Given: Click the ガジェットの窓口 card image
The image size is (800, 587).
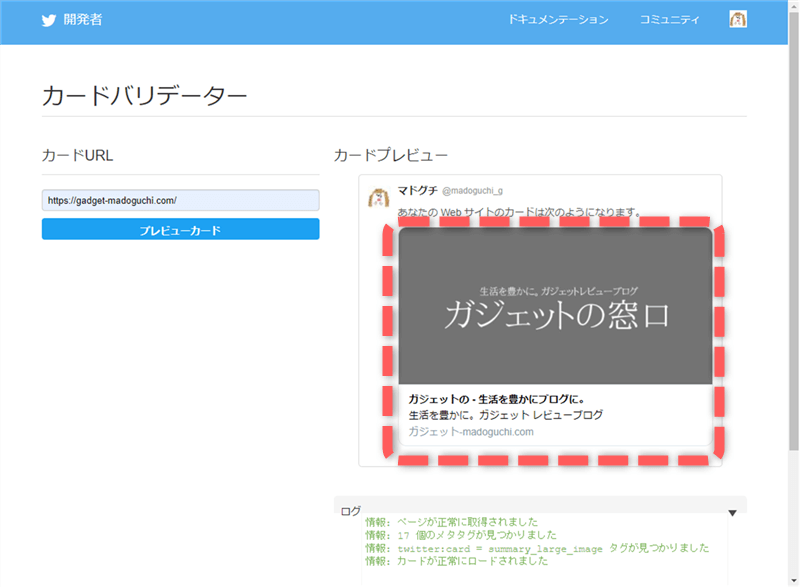Looking at the screenshot, I should pyautogui.click(x=555, y=306).
